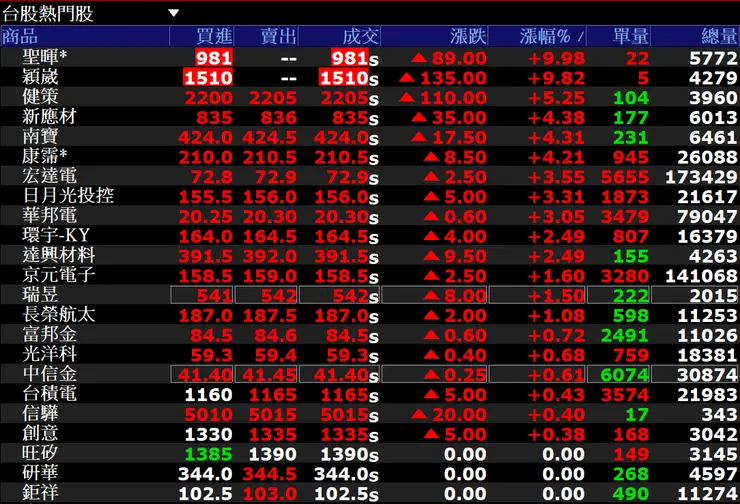Select the 長榮航太 stock name
740x504 pixels.
(x=59, y=315)
